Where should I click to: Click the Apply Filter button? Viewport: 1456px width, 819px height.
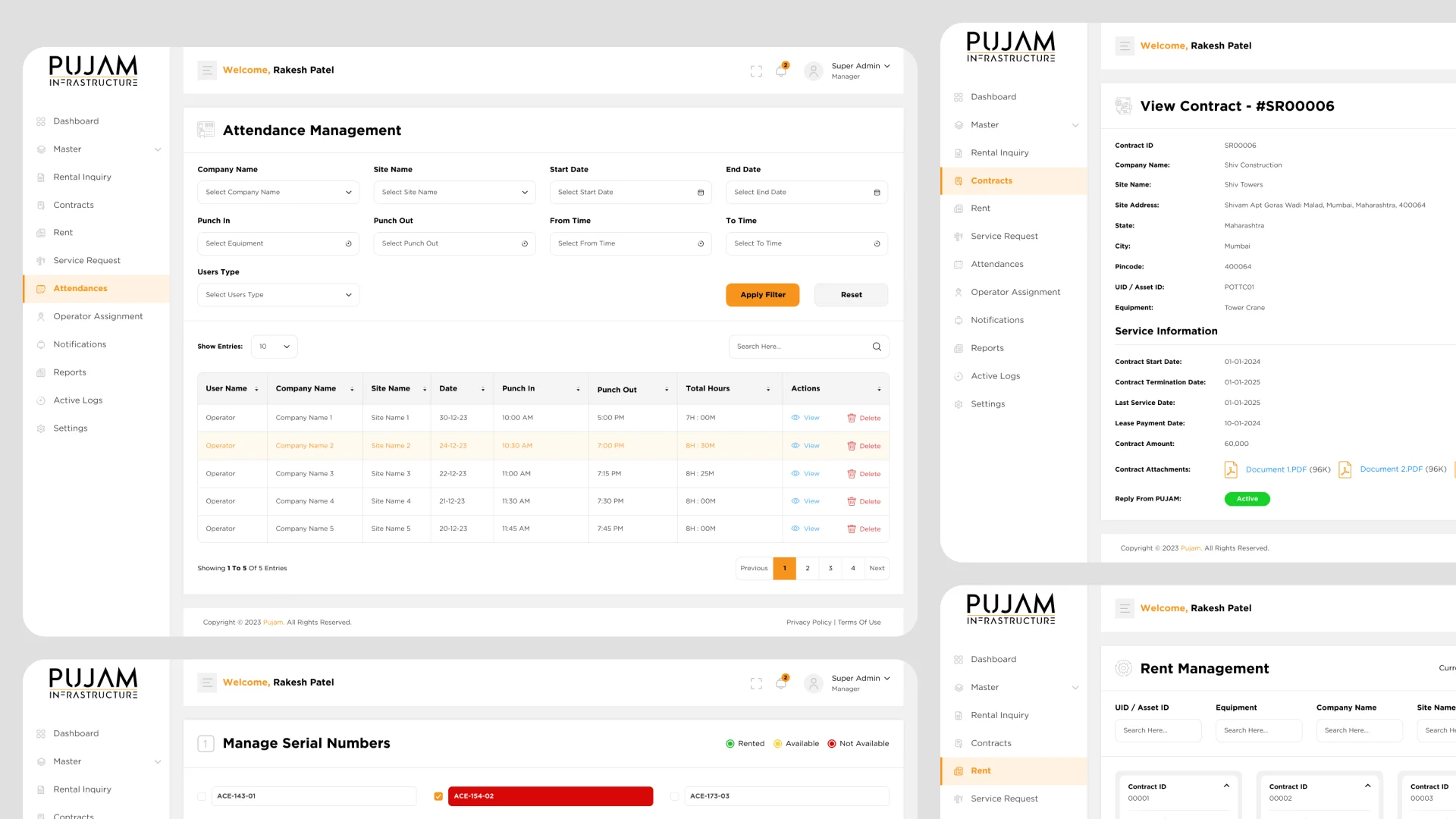click(x=762, y=295)
